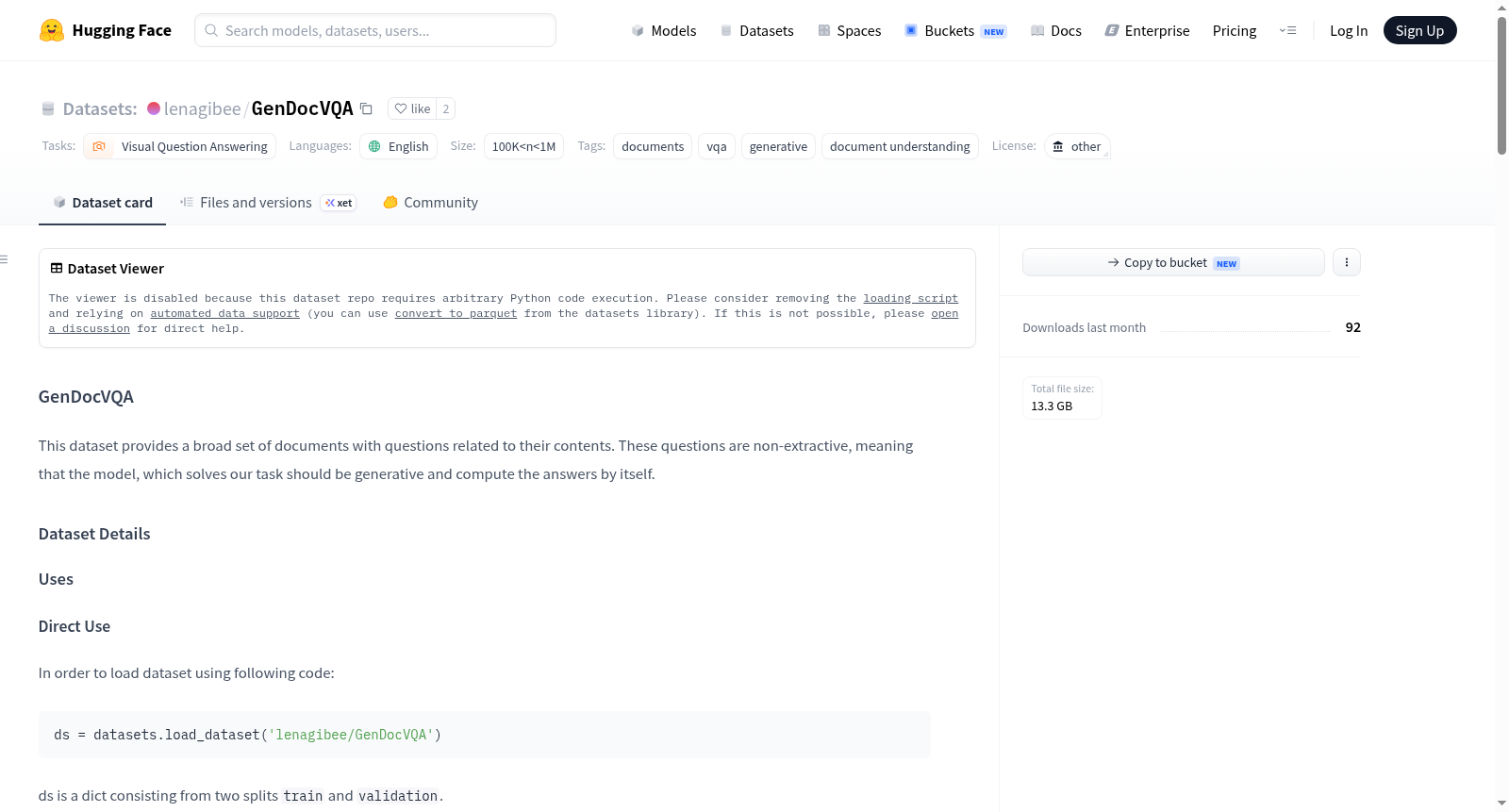Click the other license tag

pyautogui.click(x=1077, y=146)
